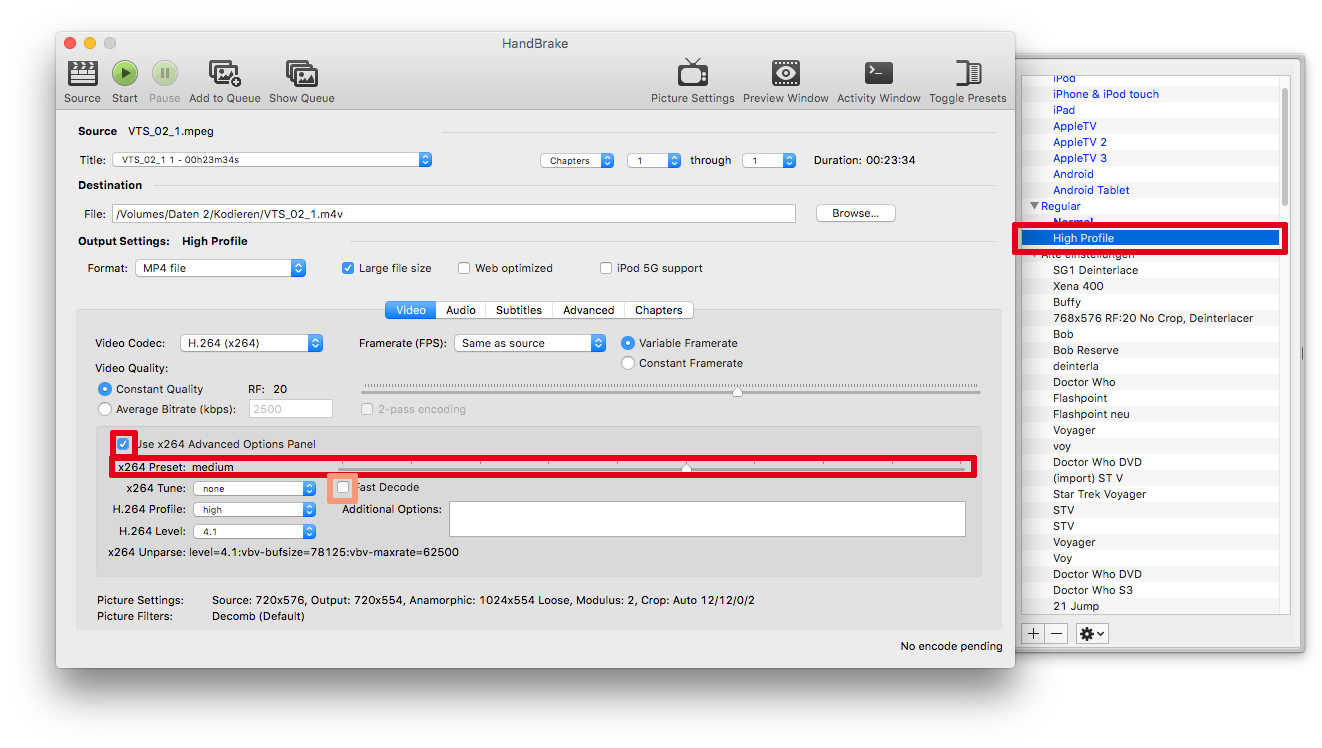Switch to the Audio tab
This screenshot has width=1322, height=748.
461,310
